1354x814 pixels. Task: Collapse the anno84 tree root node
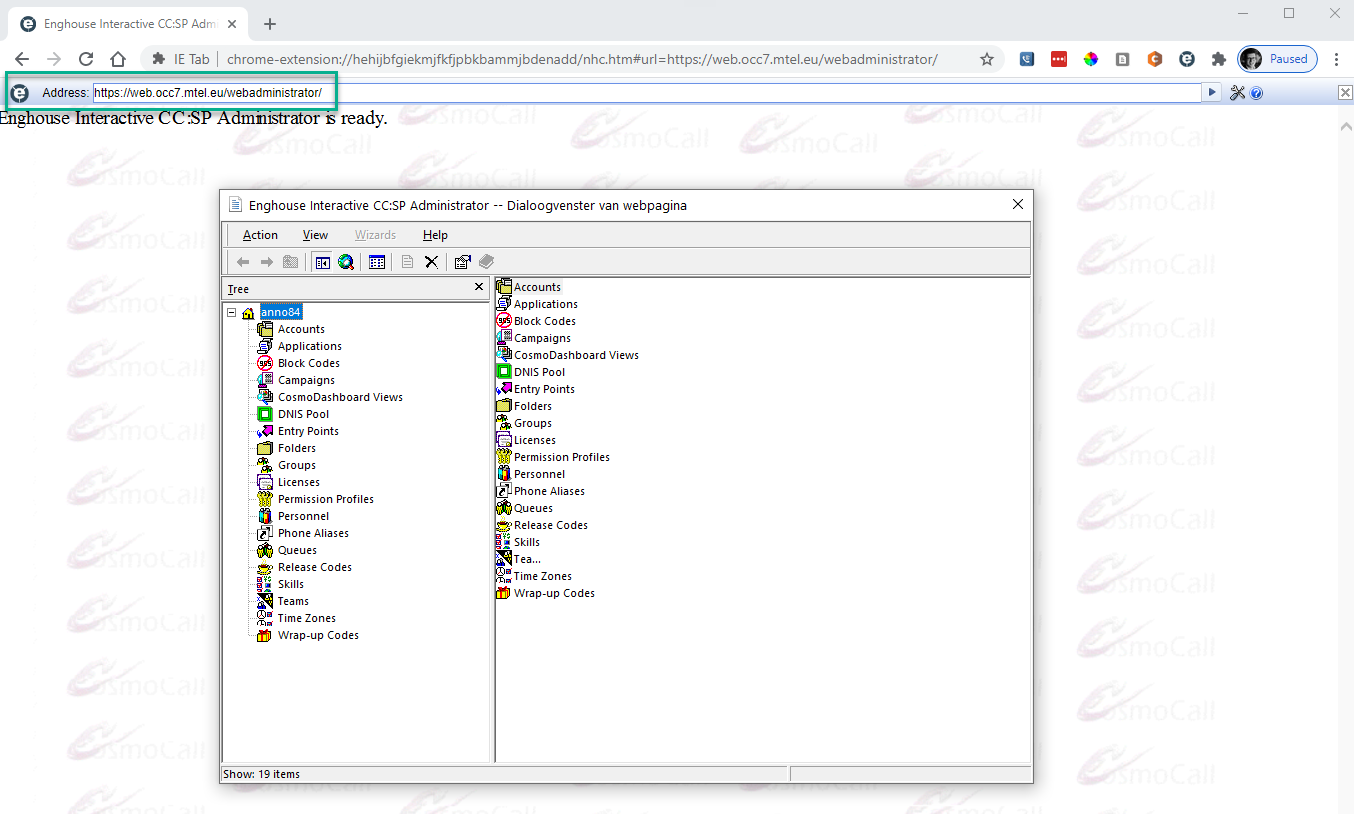pyautogui.click(x=232, y=312)
